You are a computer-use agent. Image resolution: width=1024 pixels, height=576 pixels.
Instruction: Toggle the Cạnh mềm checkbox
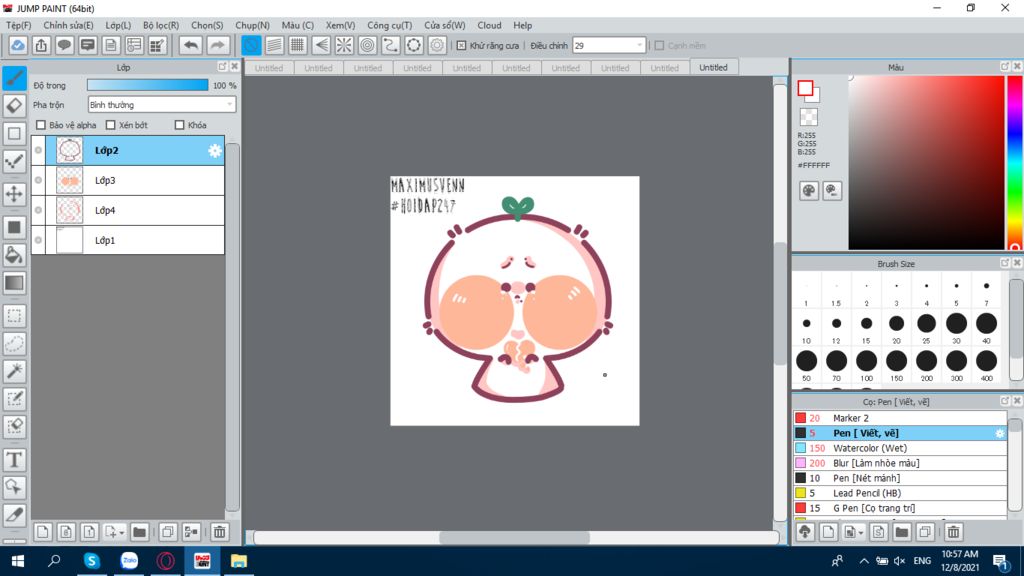tap(659, 46)
